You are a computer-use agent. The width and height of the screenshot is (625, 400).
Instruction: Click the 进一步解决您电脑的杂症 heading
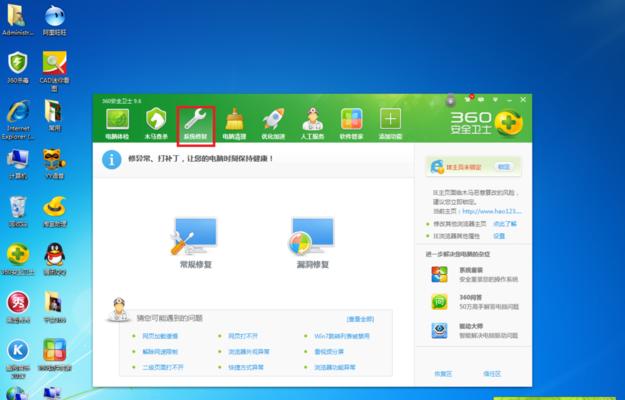(x=458, y=254)
